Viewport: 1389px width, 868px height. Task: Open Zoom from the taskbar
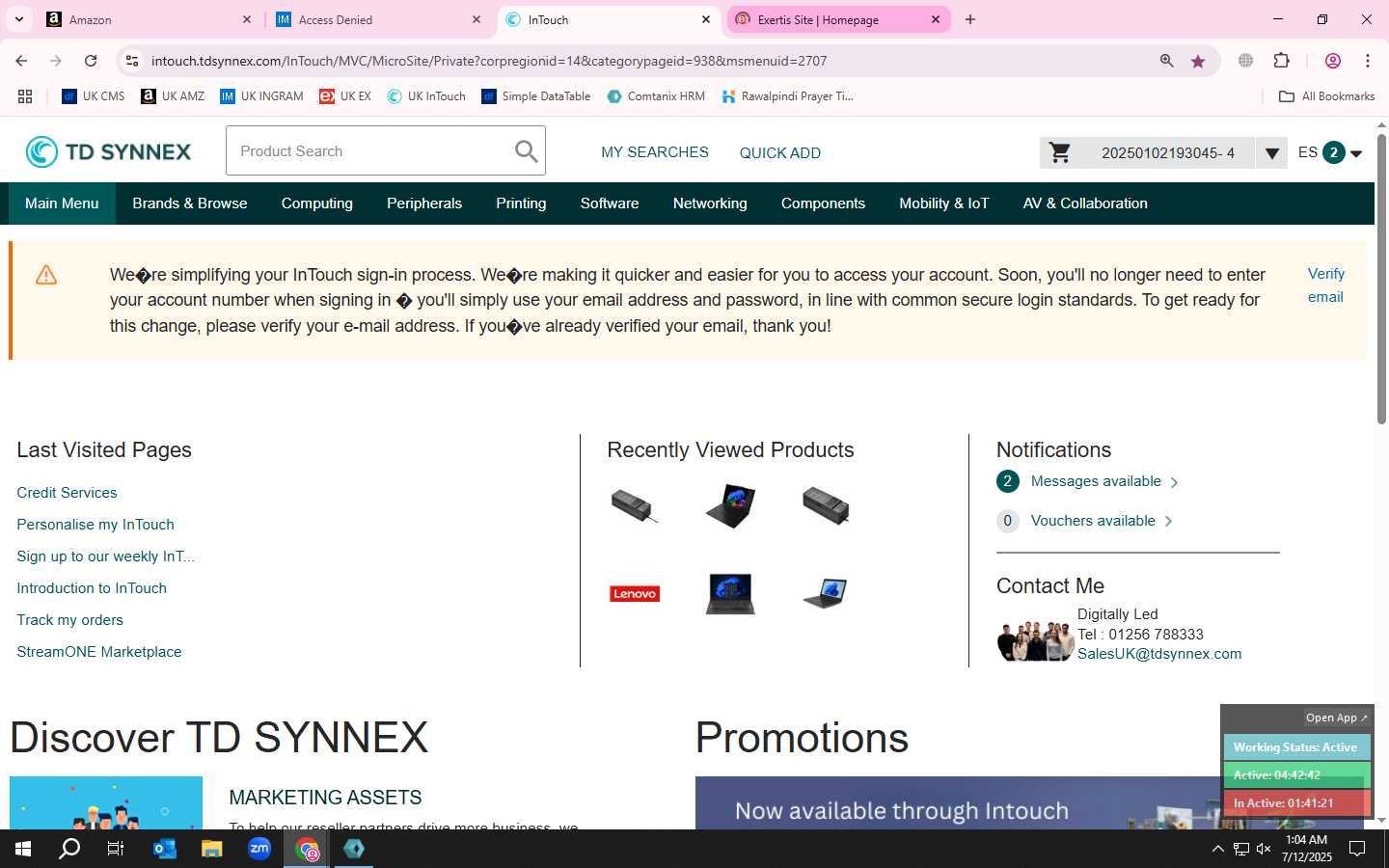[x=259, y=849]
